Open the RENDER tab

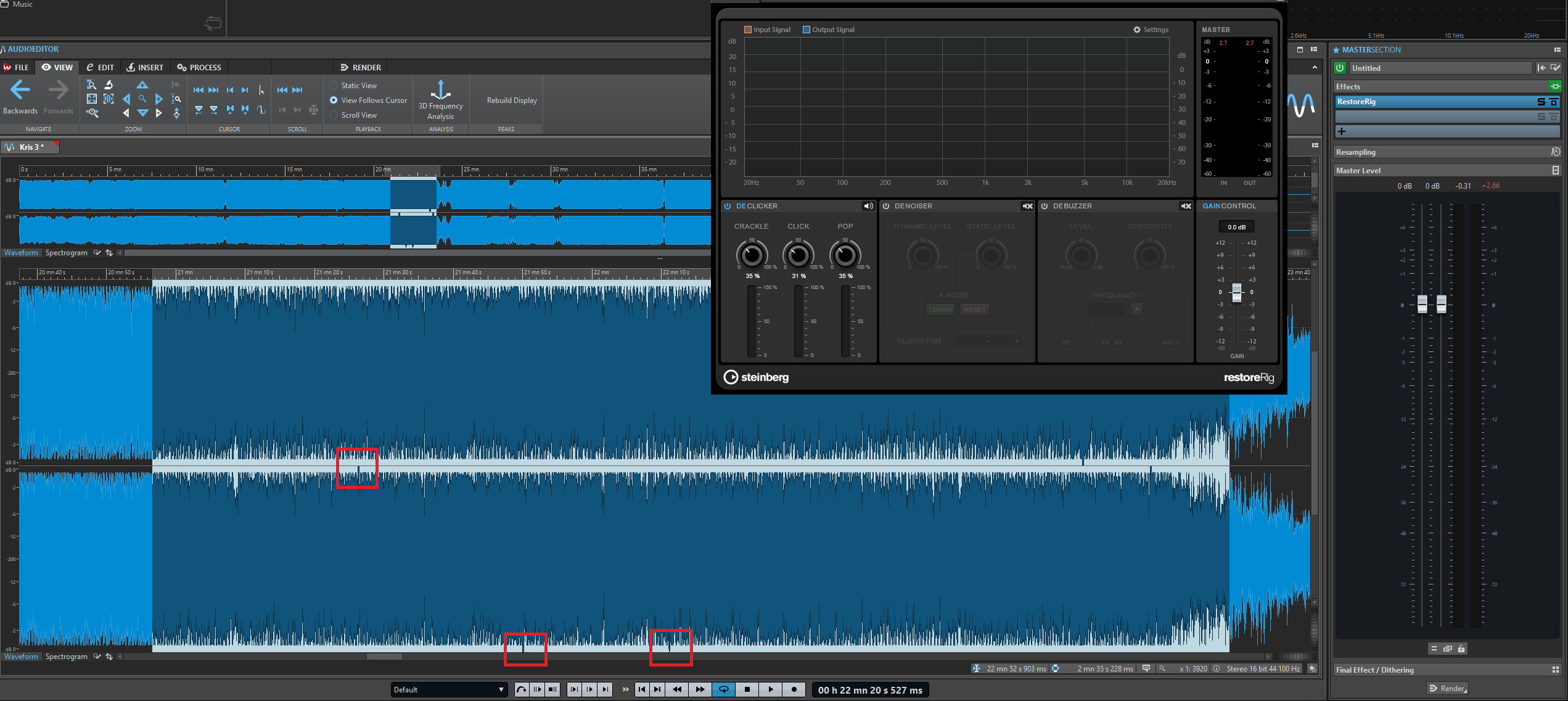coord(361,67)
